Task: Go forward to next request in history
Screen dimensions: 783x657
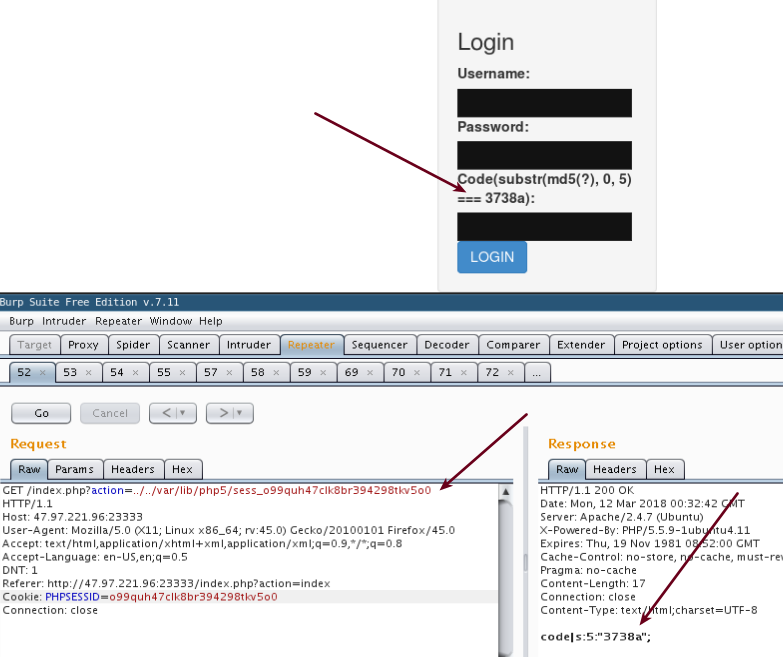Action: click(224, 413)
